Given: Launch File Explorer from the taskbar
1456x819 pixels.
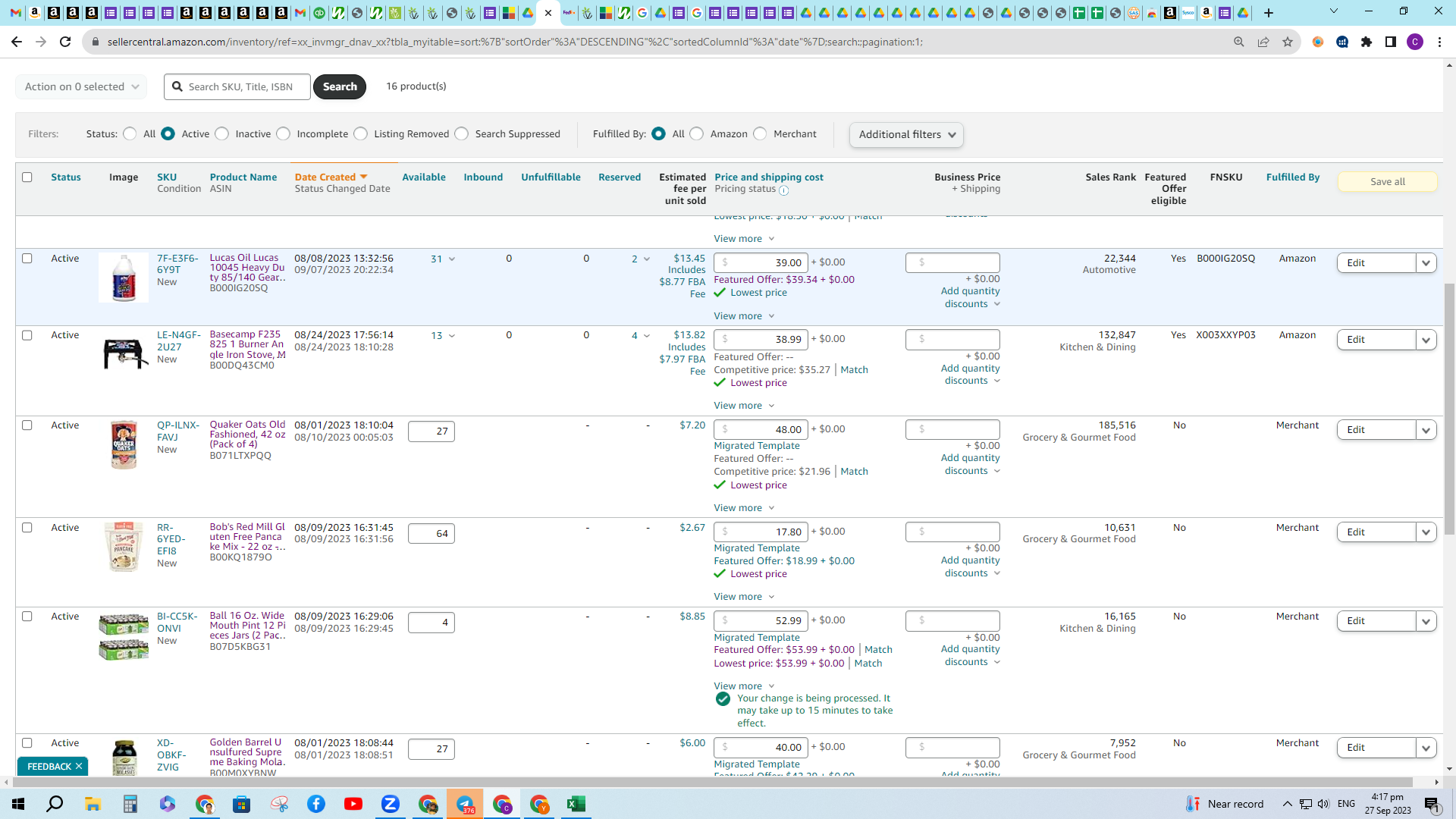Looking at the screenshot, I should pyautogui.click(x=93, y=804).
